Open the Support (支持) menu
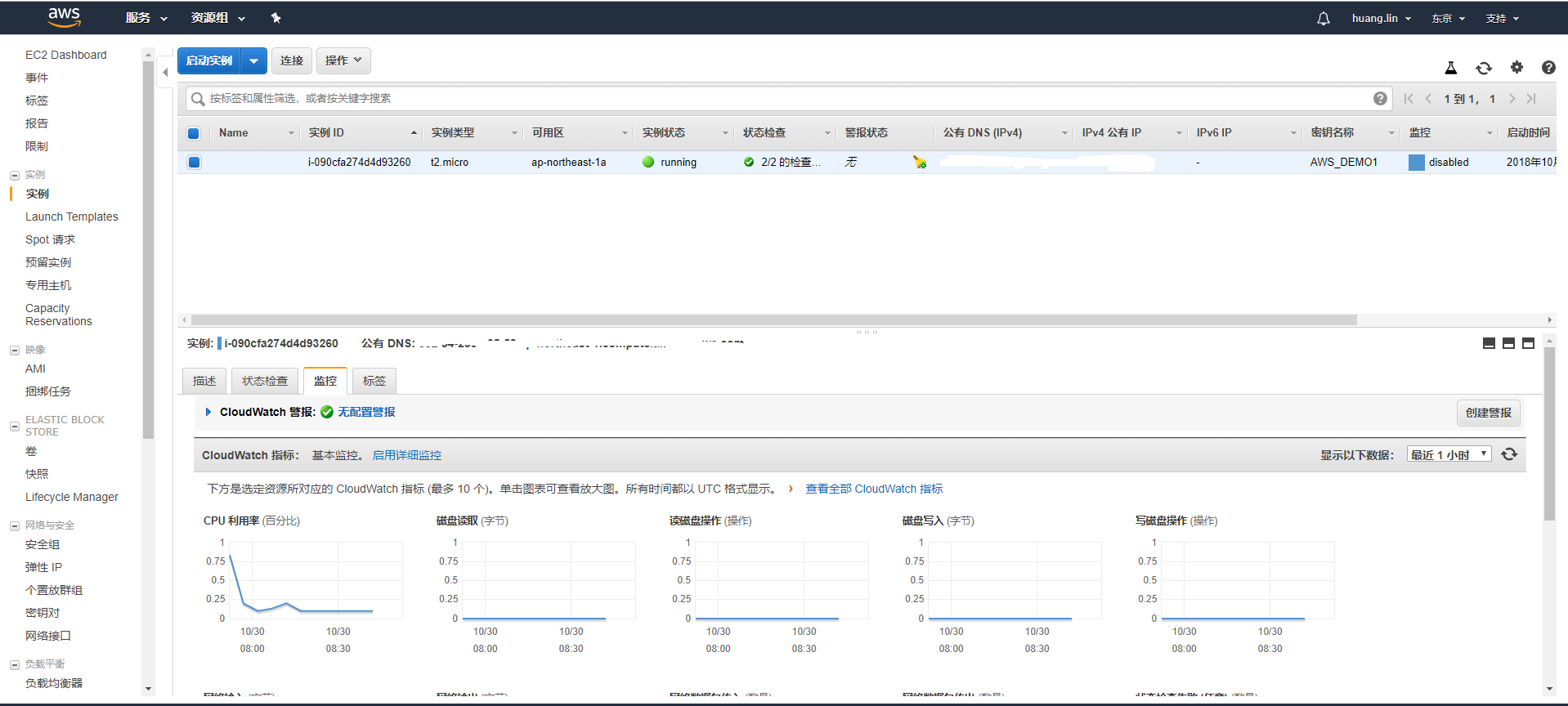The image size is (1568, 706). click(1502, 18)
